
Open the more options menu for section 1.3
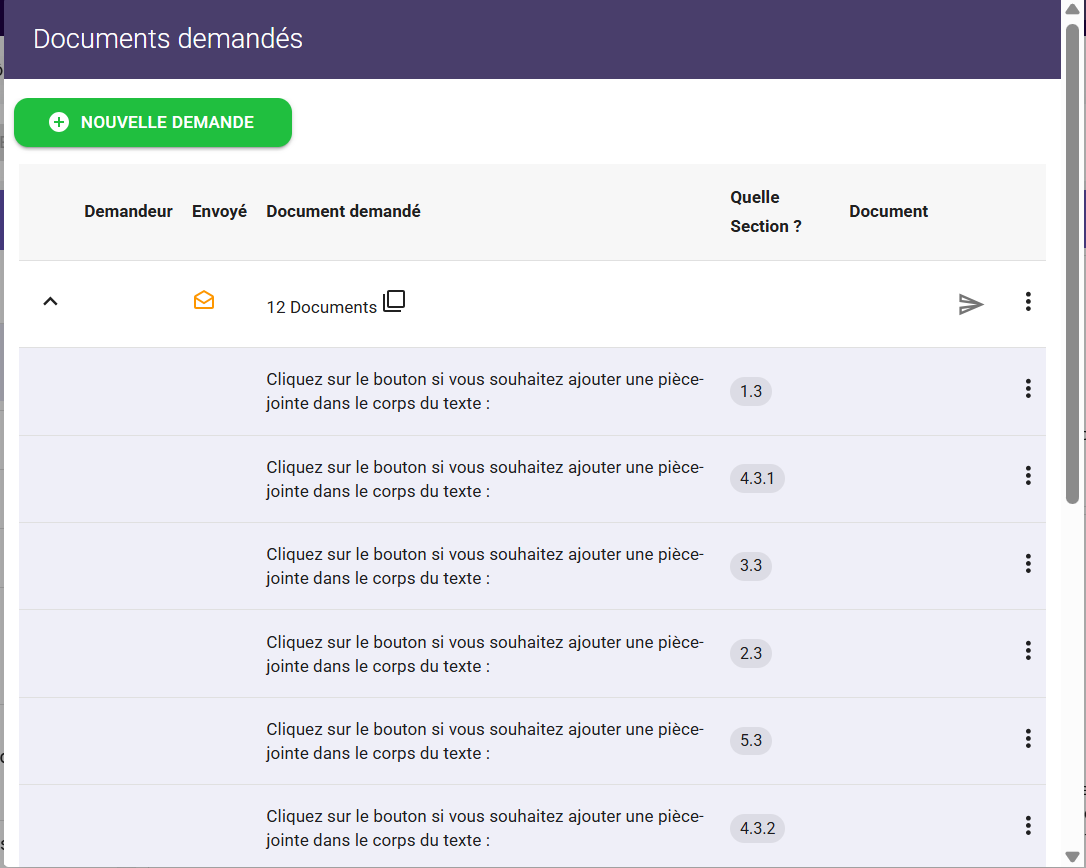coord(1028,389)
